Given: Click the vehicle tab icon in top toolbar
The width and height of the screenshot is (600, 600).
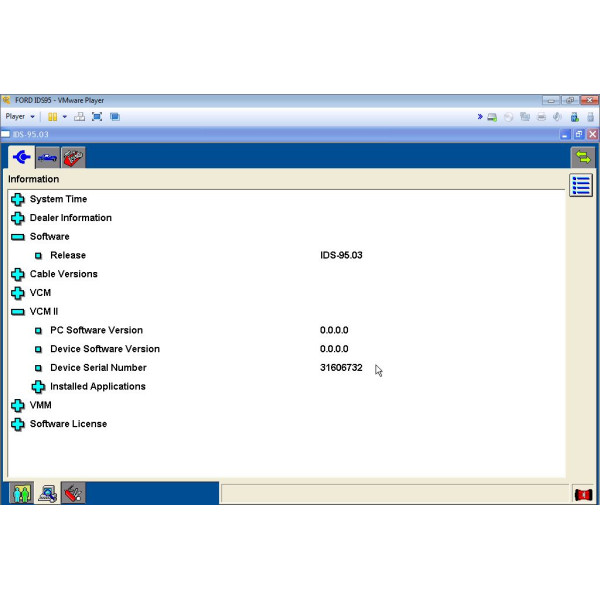Looking at the screenshot, I should click(47, 157).
